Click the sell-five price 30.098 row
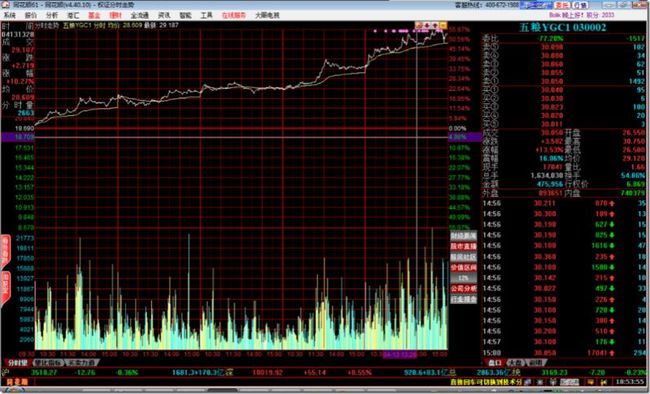Viewport: 650px width, 394px height. (564, 47)
